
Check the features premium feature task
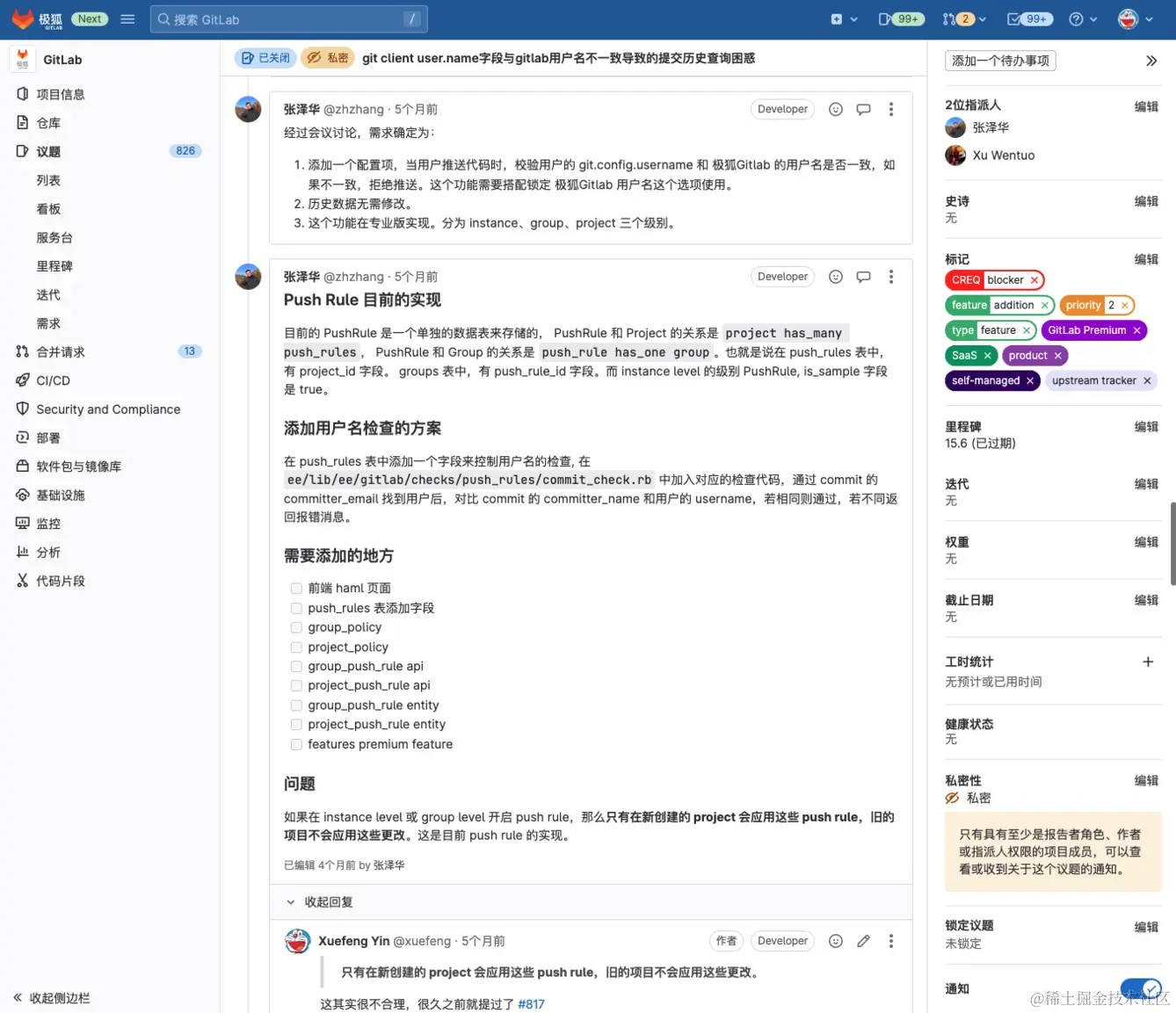(x=296, y=744)
